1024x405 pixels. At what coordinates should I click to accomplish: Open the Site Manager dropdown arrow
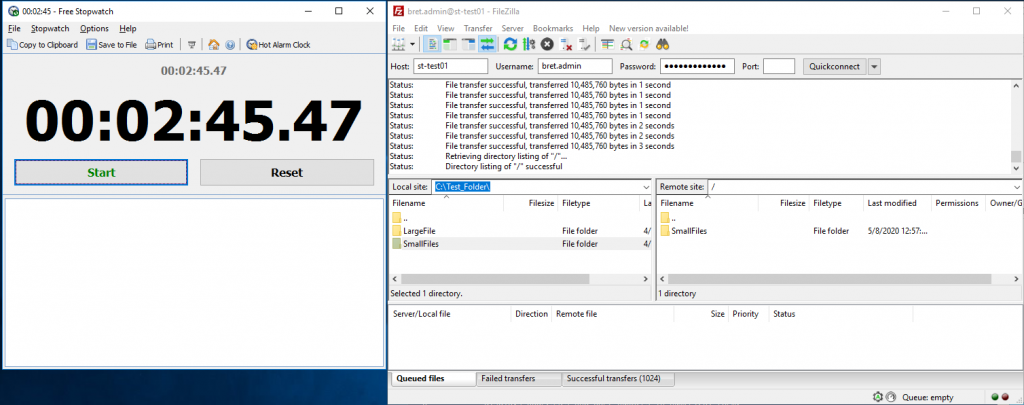click(x=413, y=44)
